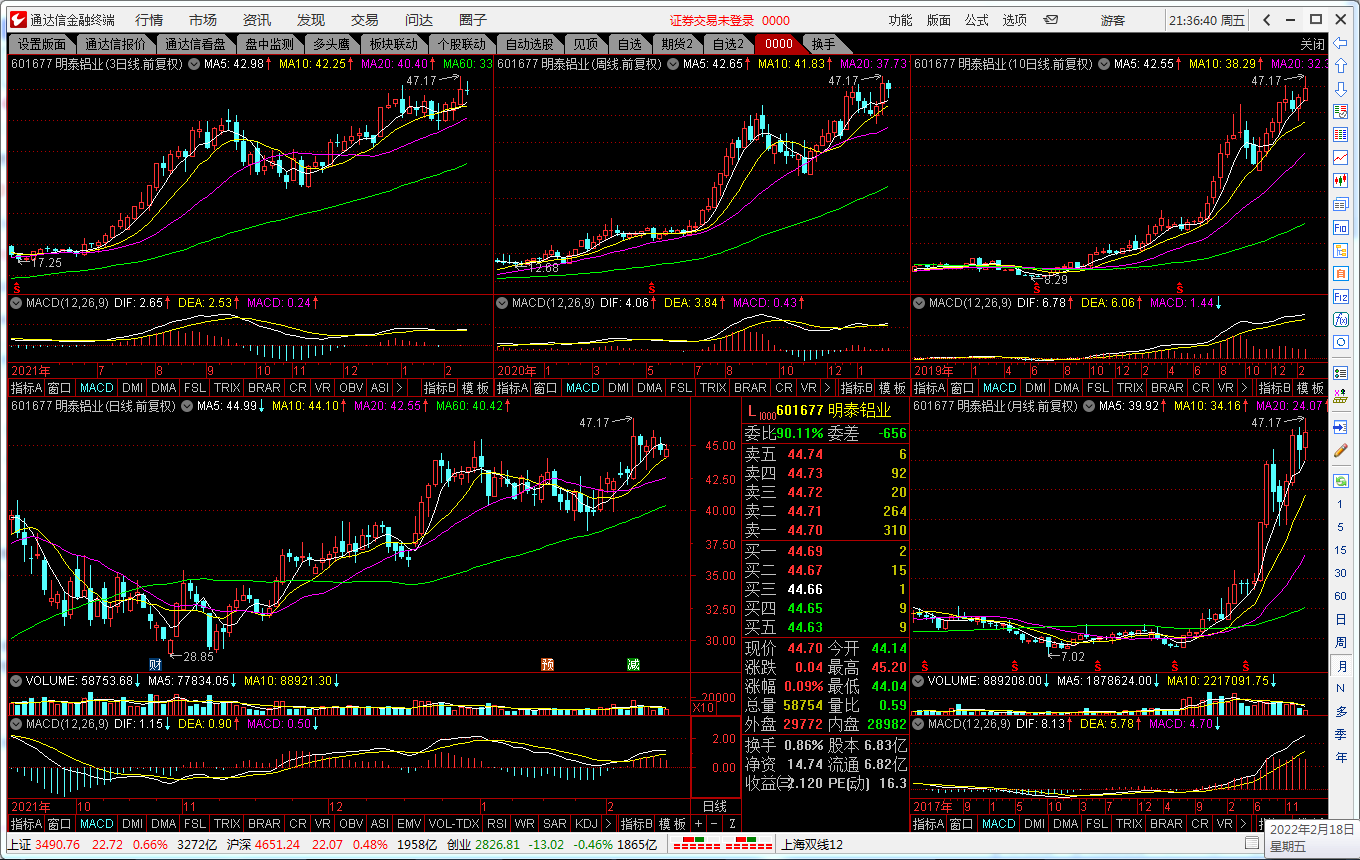Switch to 60-minute period in sidebar
Viewport: 1360px width, 860px height.
click(1341, 596)
